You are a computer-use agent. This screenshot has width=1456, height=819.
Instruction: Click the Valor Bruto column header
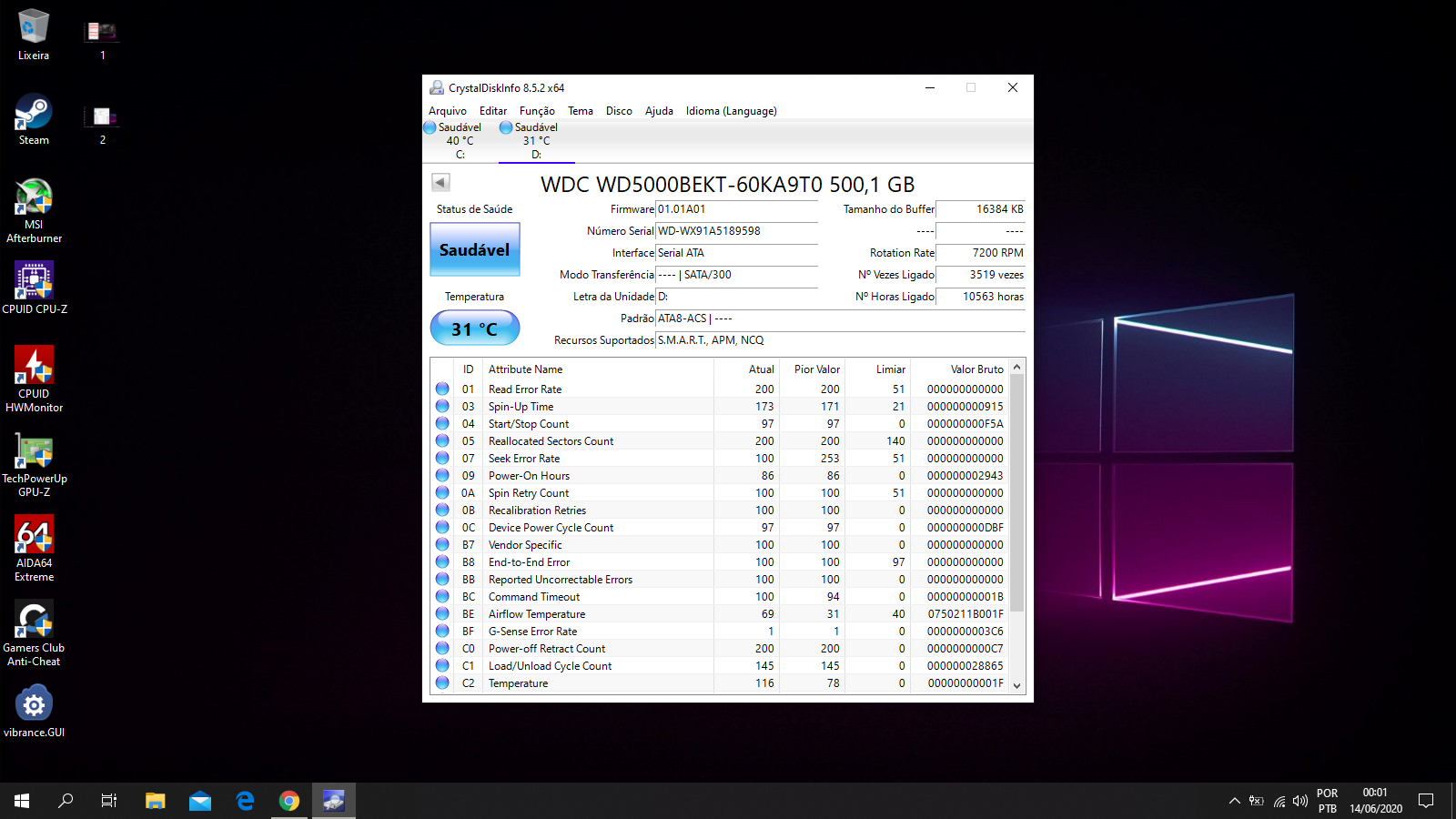960,369
